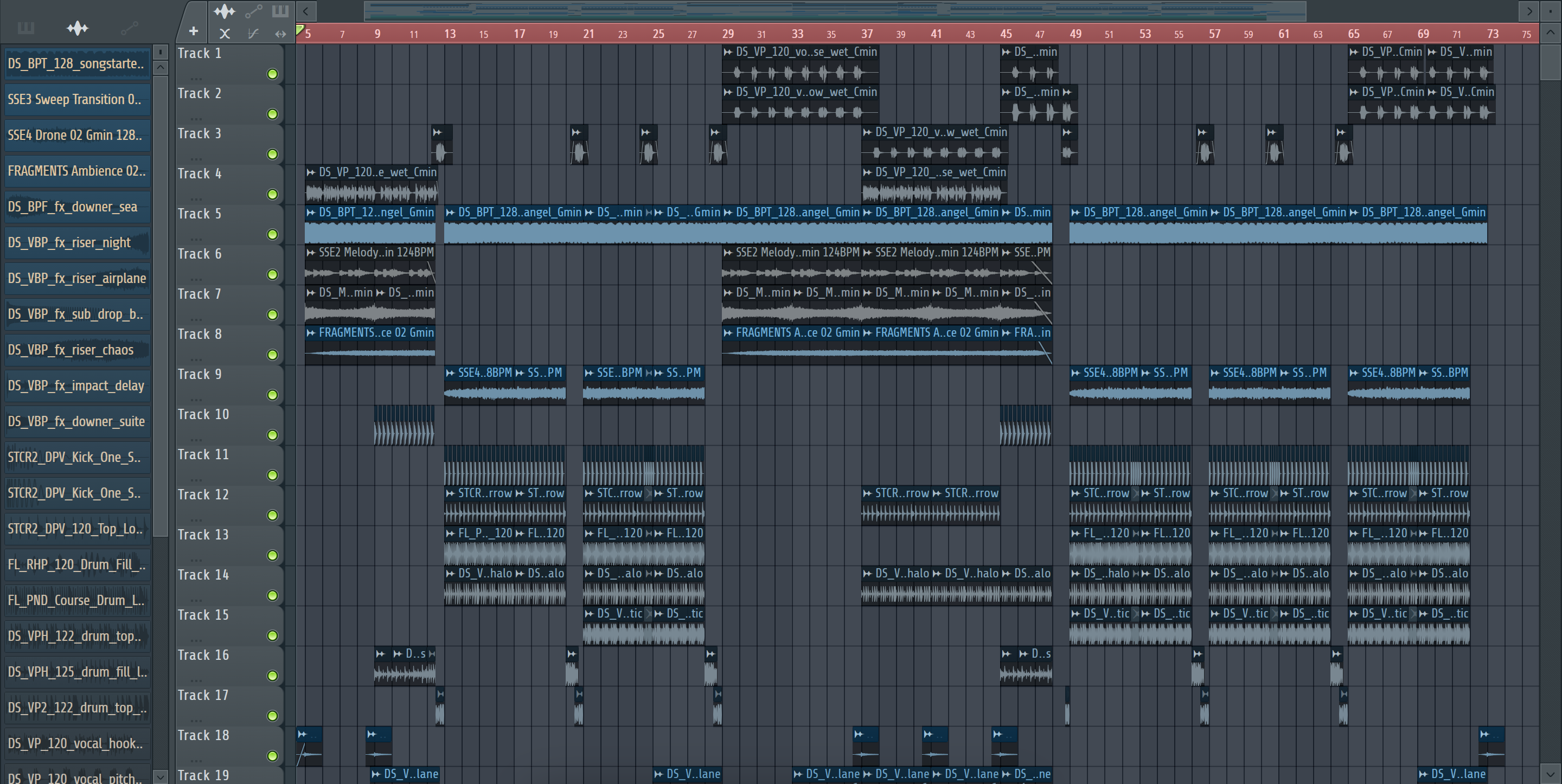Pick the DS_BPT_128_songstarte.. clip in picker
The height and width of the screenshot is (784, 1562).
[77, 63]
